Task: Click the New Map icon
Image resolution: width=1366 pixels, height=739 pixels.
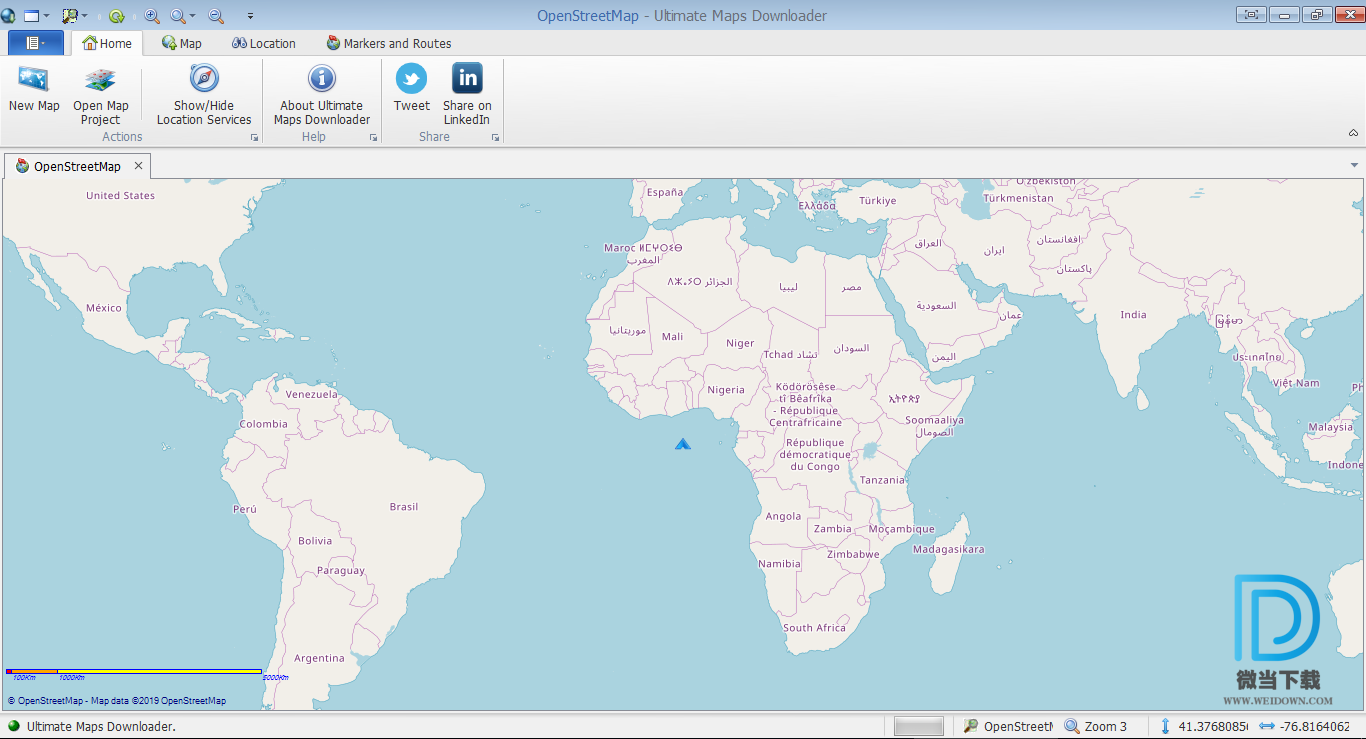Action: pyautogui.click(x=34, y=79)
